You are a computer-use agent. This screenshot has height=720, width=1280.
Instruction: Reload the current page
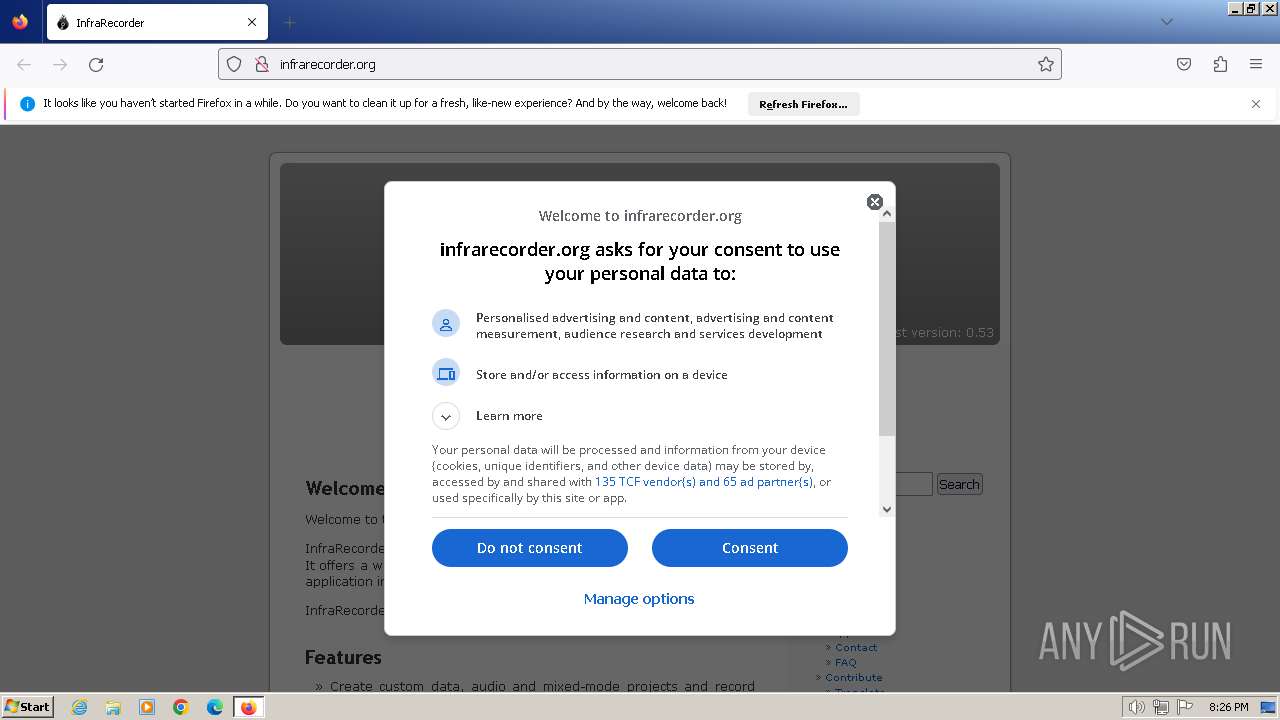click(96, 64)
